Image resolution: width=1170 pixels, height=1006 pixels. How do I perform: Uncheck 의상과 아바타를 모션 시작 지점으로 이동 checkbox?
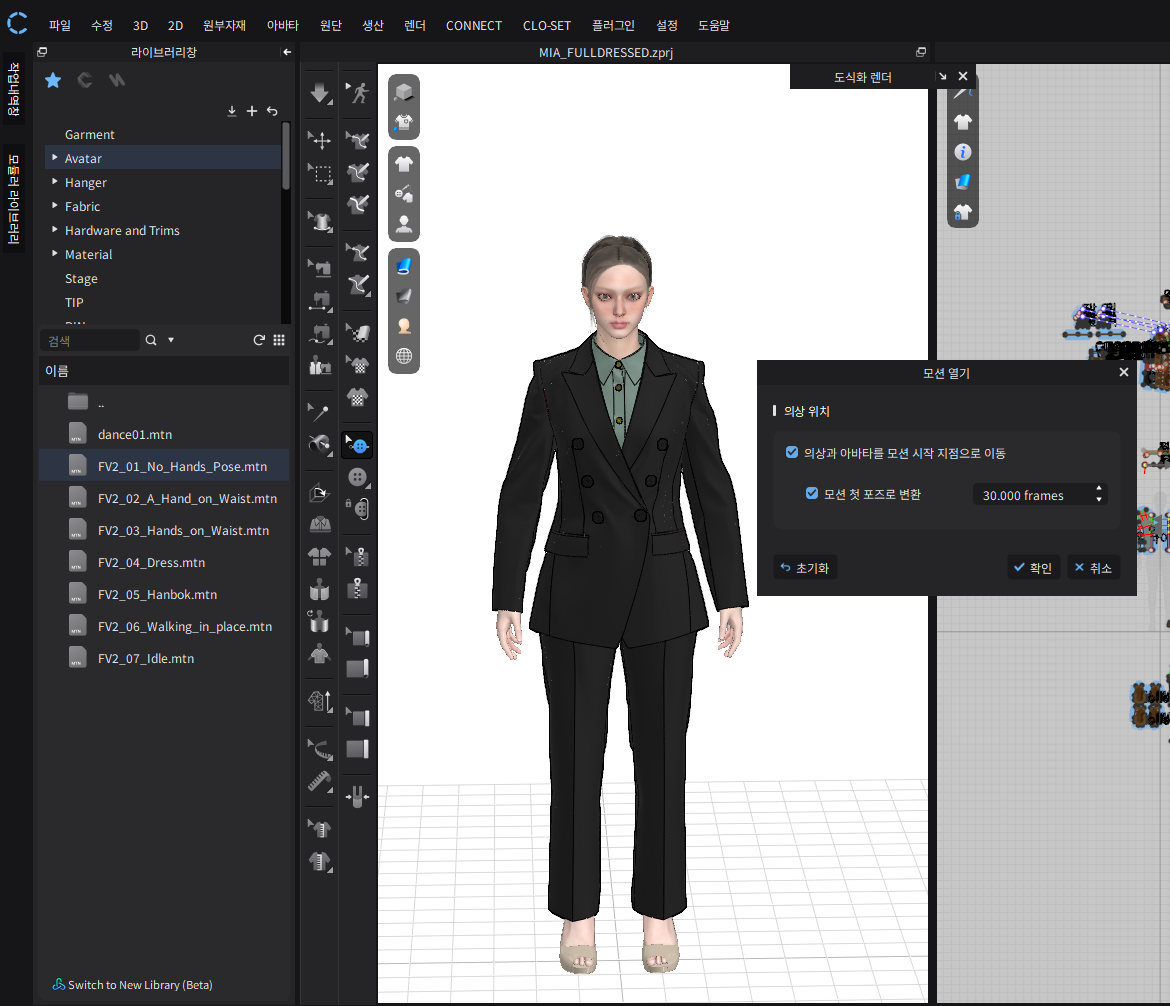click(792, 453)
